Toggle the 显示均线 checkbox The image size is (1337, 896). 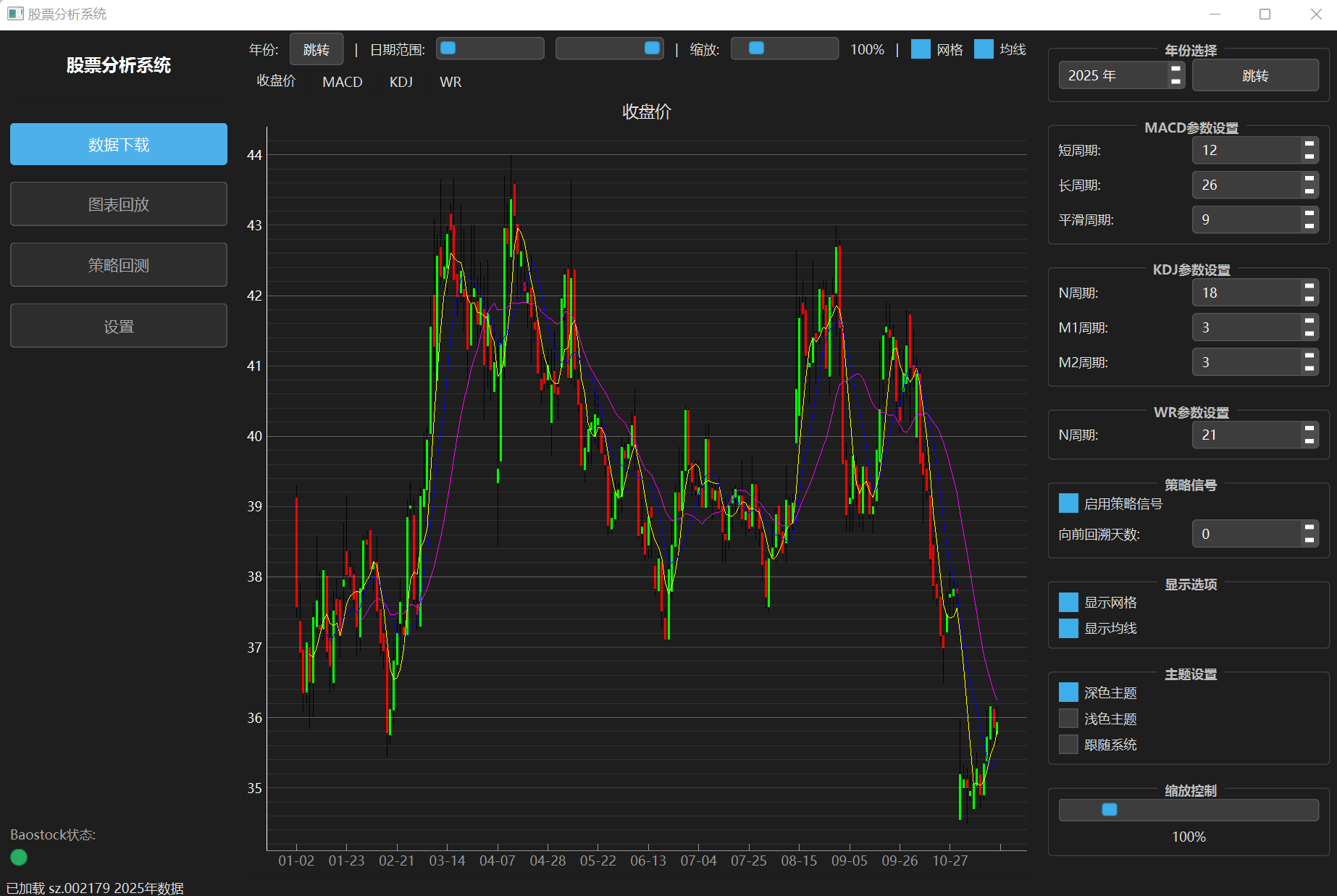pyautogui.click(x=1068, y=628)
